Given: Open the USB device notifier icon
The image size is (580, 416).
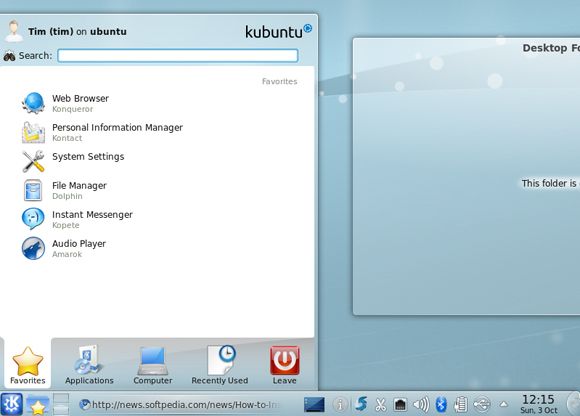Looking at the screenshot, I should [482, 405].
